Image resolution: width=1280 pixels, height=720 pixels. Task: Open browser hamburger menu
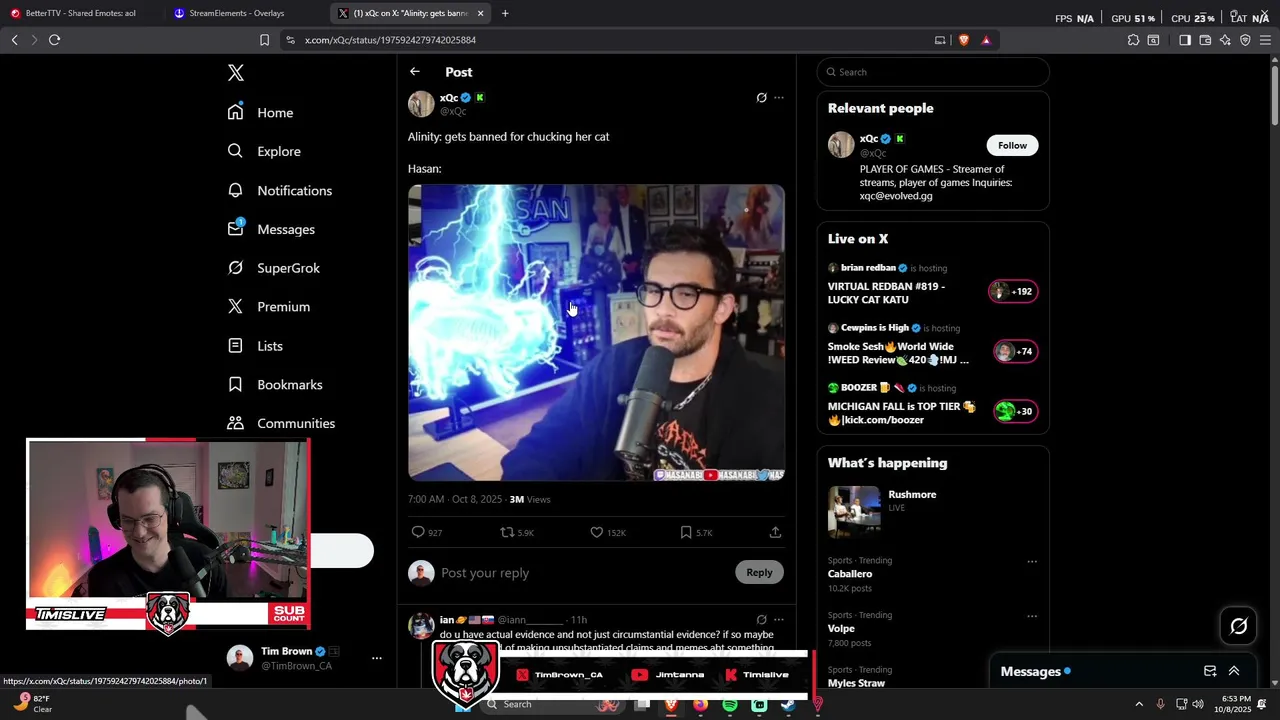click(x=1265, y=40)
